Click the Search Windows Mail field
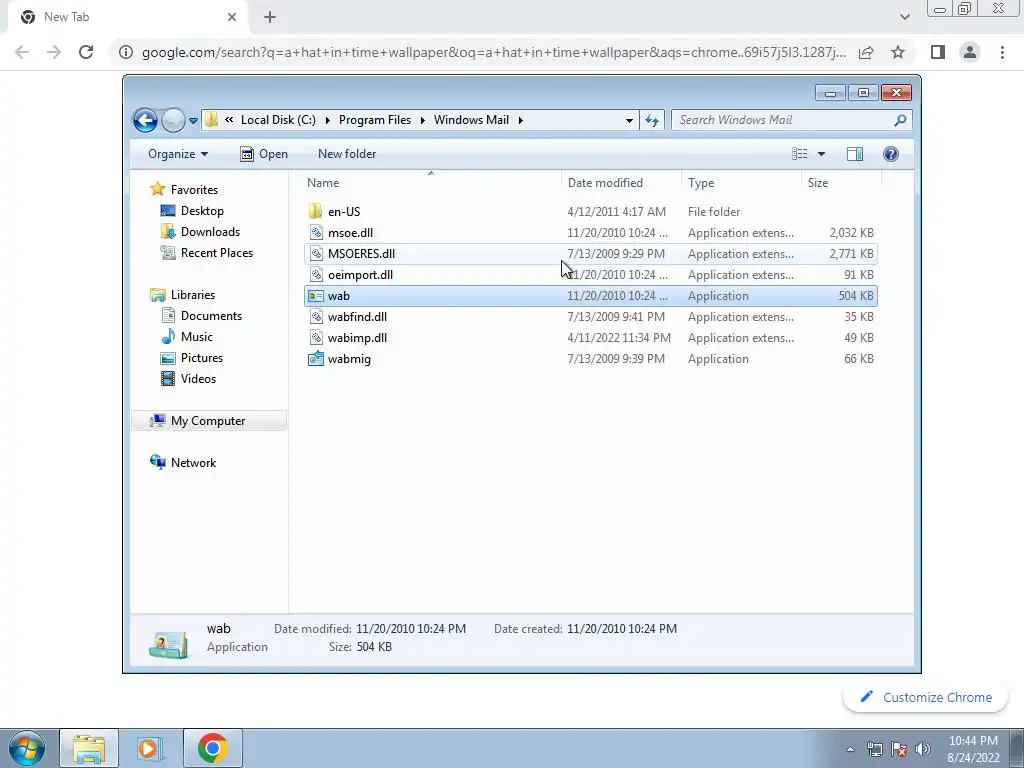1024x768 pixels. (x=784, y=120)
